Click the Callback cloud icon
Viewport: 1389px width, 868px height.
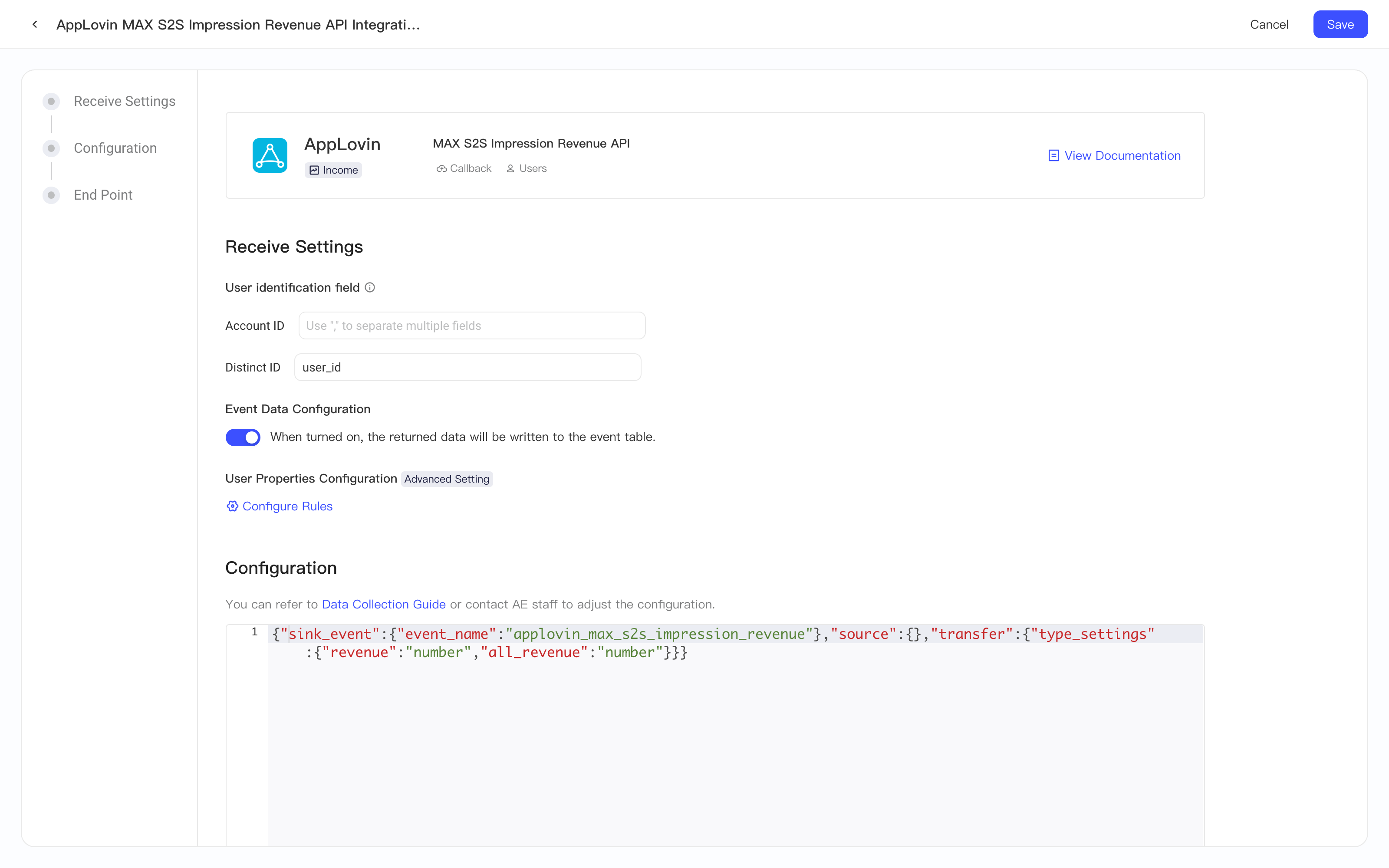[441, 169]
